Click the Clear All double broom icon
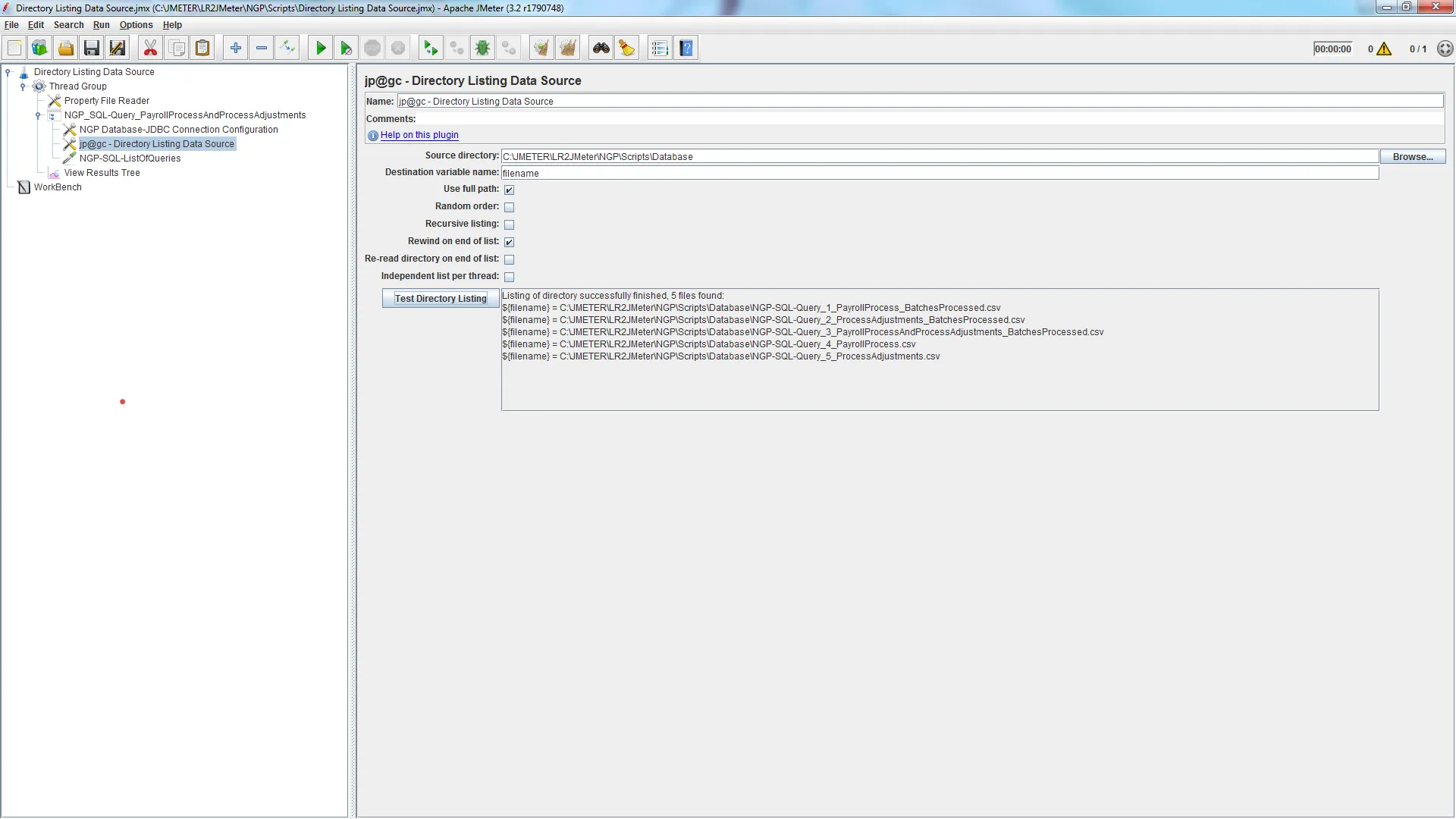1456x819 pixels. (x=567, y=49)
